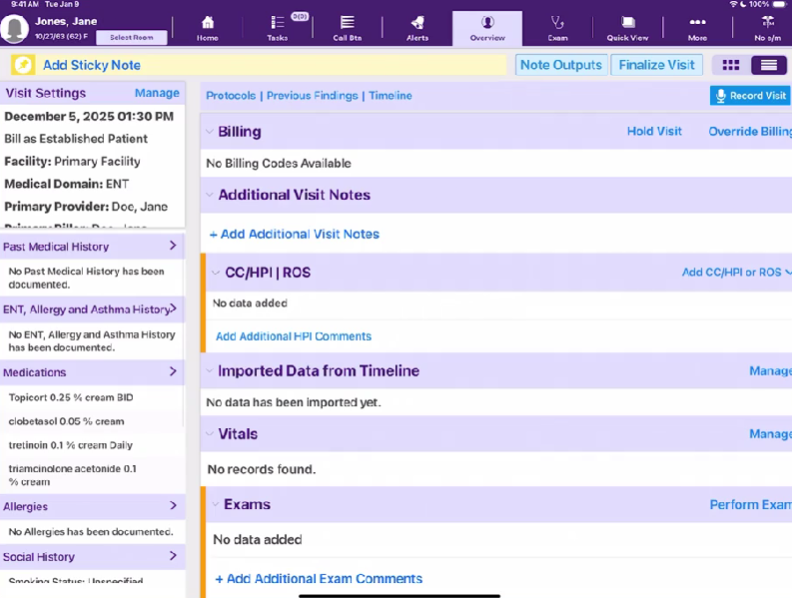Click Hold Visit link
792x598 pixels.
click(655, 131)
